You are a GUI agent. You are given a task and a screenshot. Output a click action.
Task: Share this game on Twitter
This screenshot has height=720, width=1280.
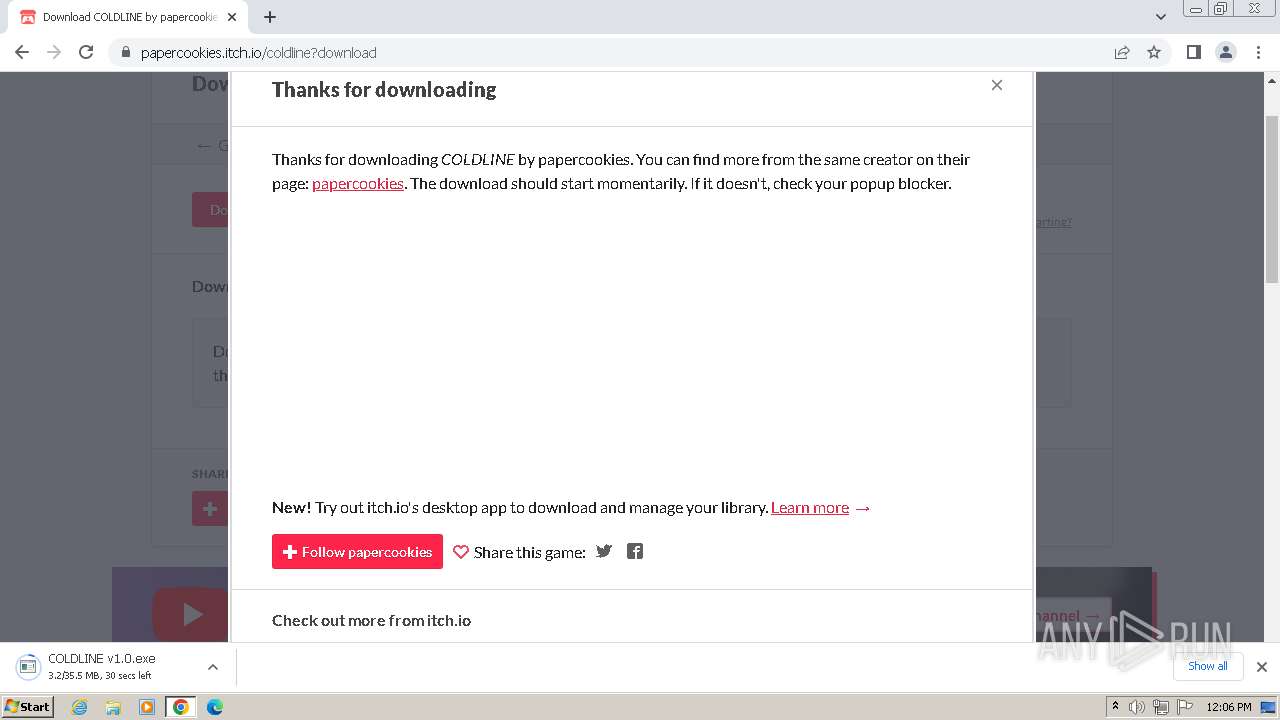(604, 551)
